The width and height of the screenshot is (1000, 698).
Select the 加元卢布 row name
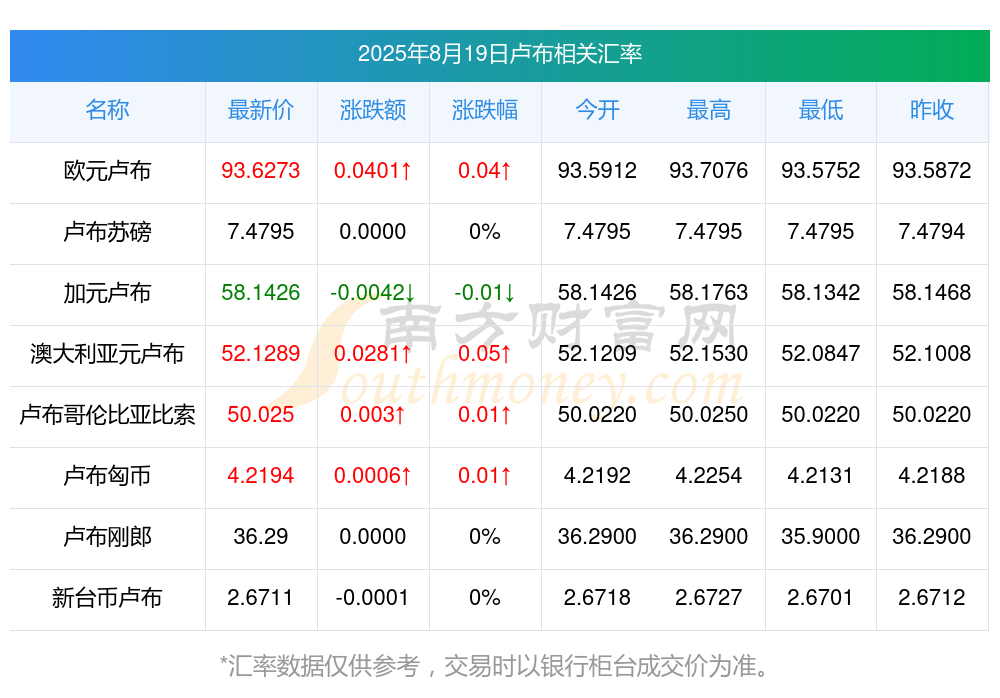click(x=107, y=293)
